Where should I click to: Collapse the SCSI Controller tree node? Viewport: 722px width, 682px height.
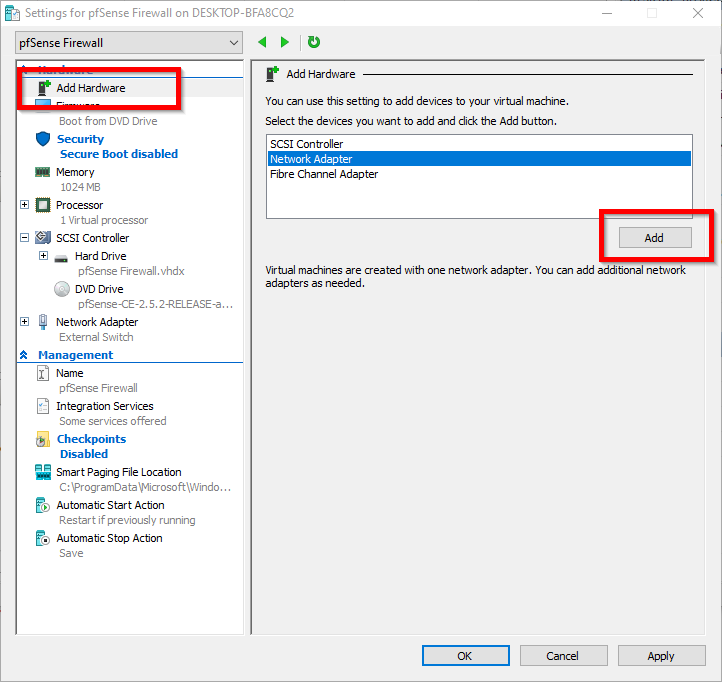click(x=25, y=238)
